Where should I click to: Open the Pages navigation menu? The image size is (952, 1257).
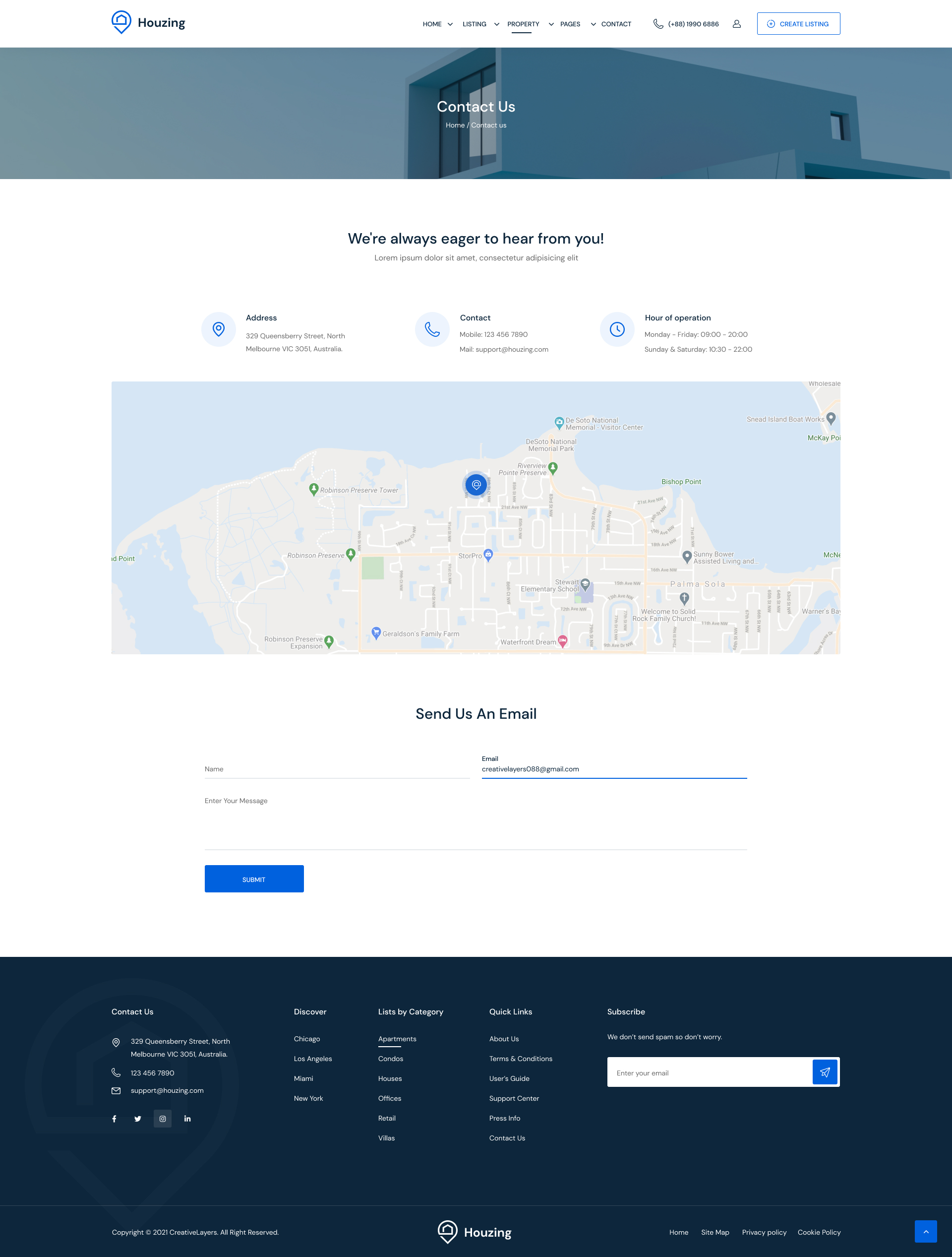[570, 24]
